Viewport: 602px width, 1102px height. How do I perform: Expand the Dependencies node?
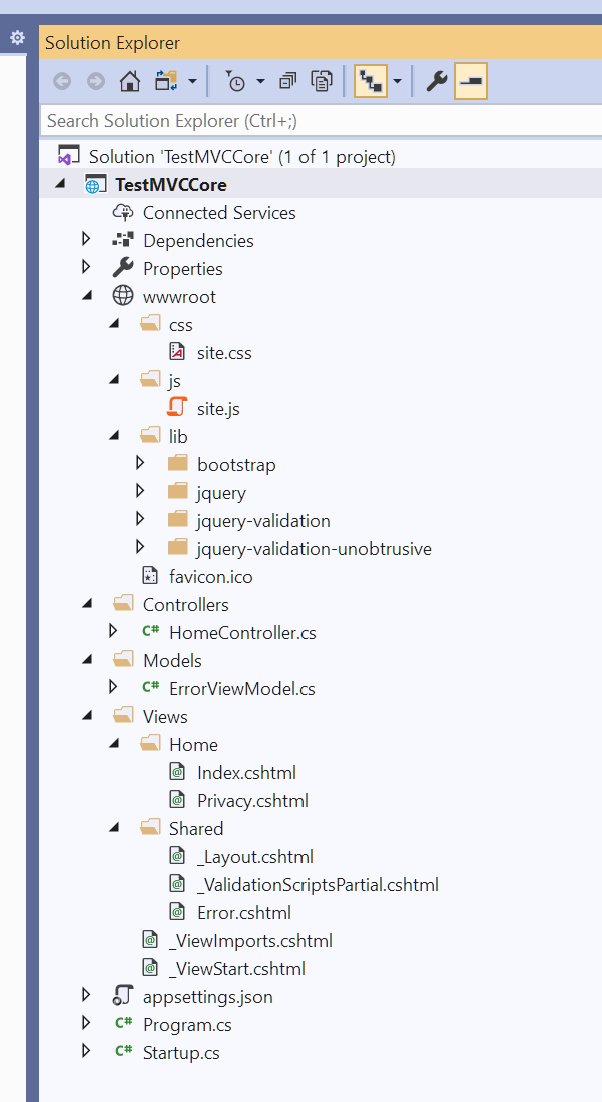[85, 240]
